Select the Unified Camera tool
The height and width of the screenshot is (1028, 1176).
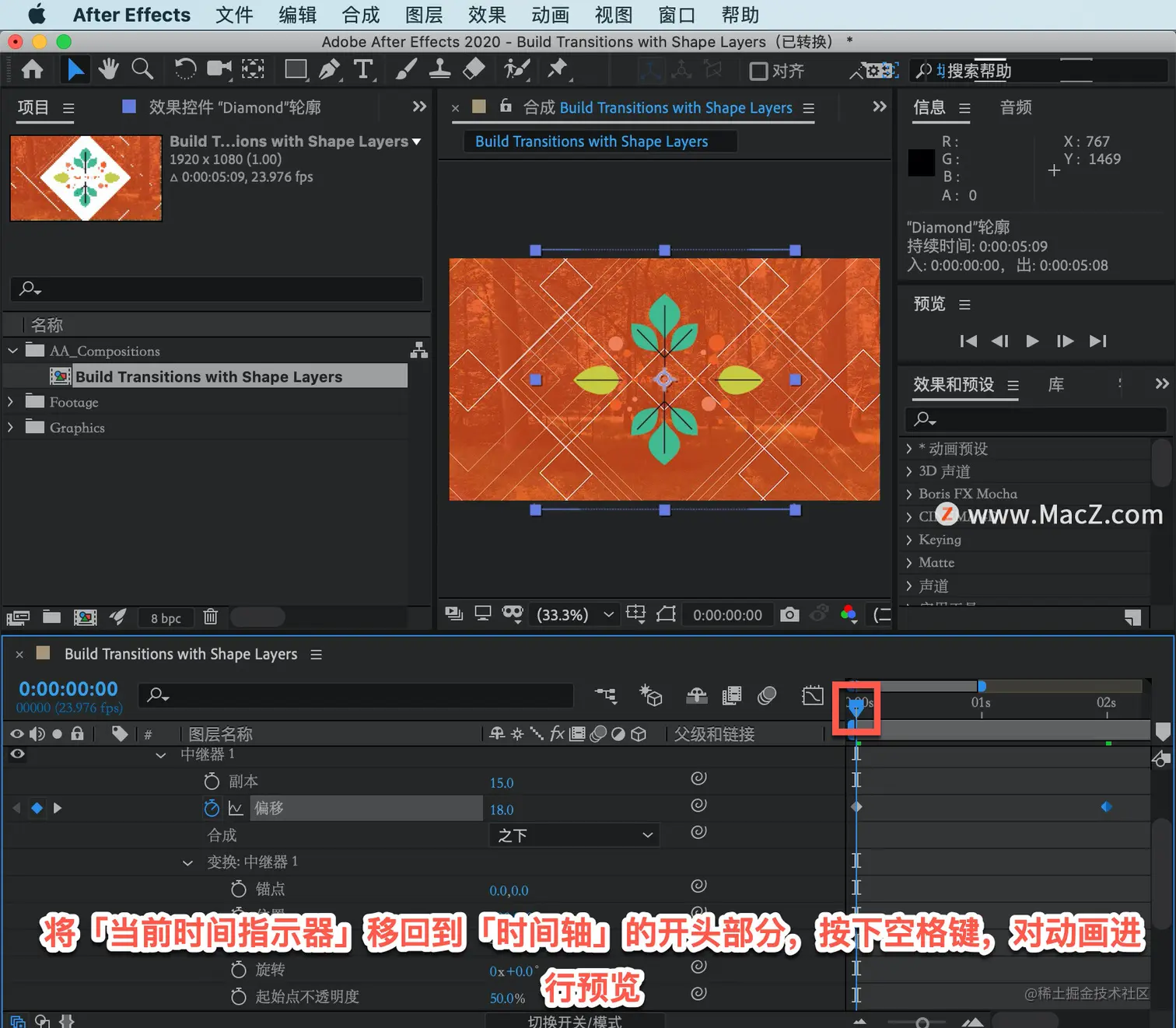point(219,70)
